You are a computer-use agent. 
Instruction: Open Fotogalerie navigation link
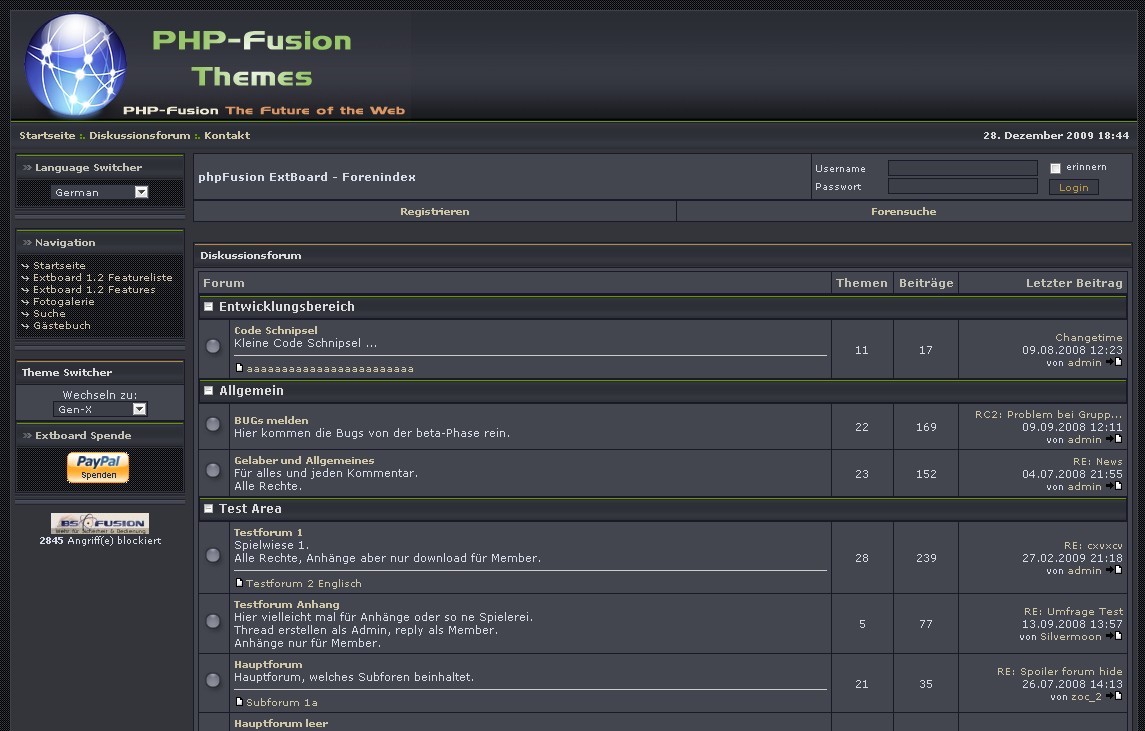(64, 301)
